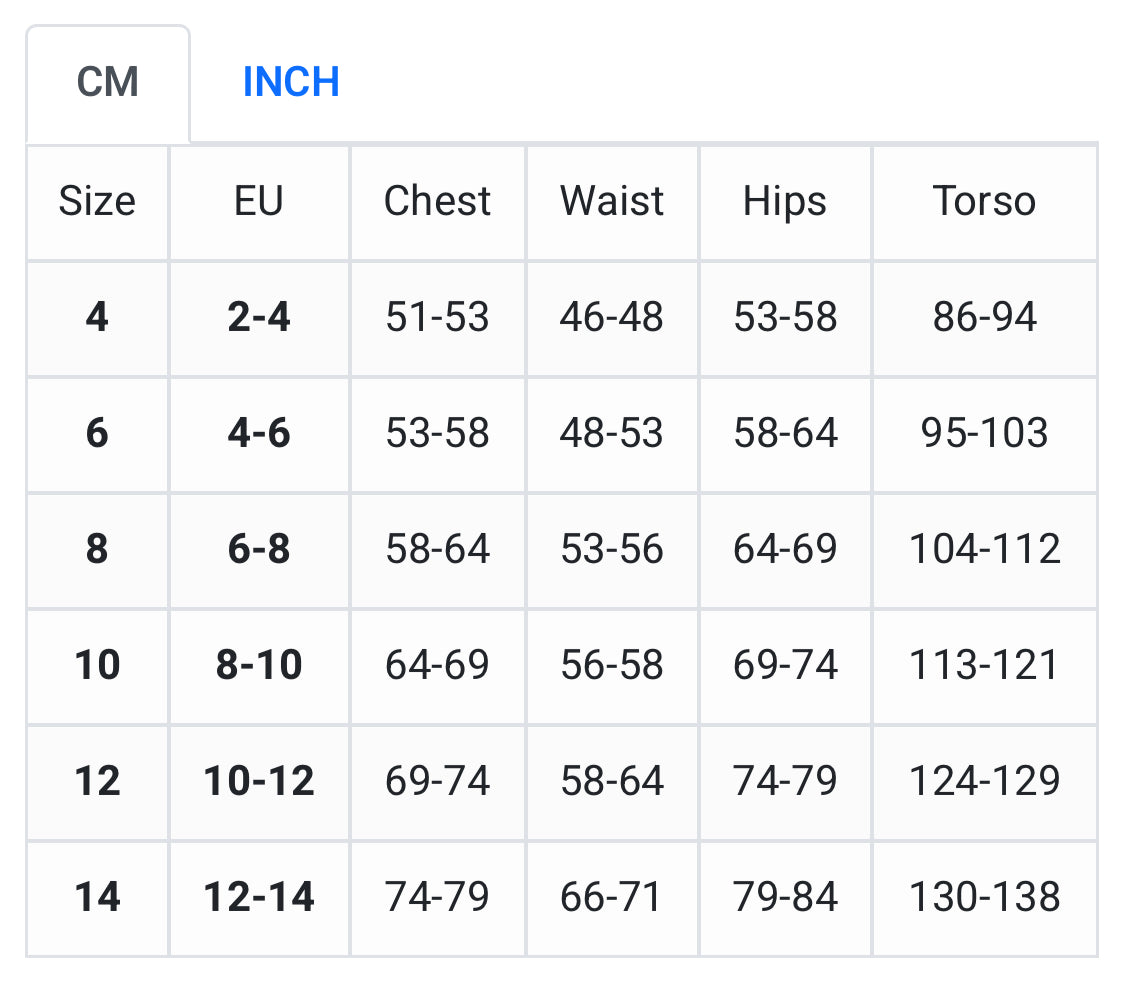Click the EU 10-12 cell
The width and height of the screenshot is (1124, 984).
point(259,781)
